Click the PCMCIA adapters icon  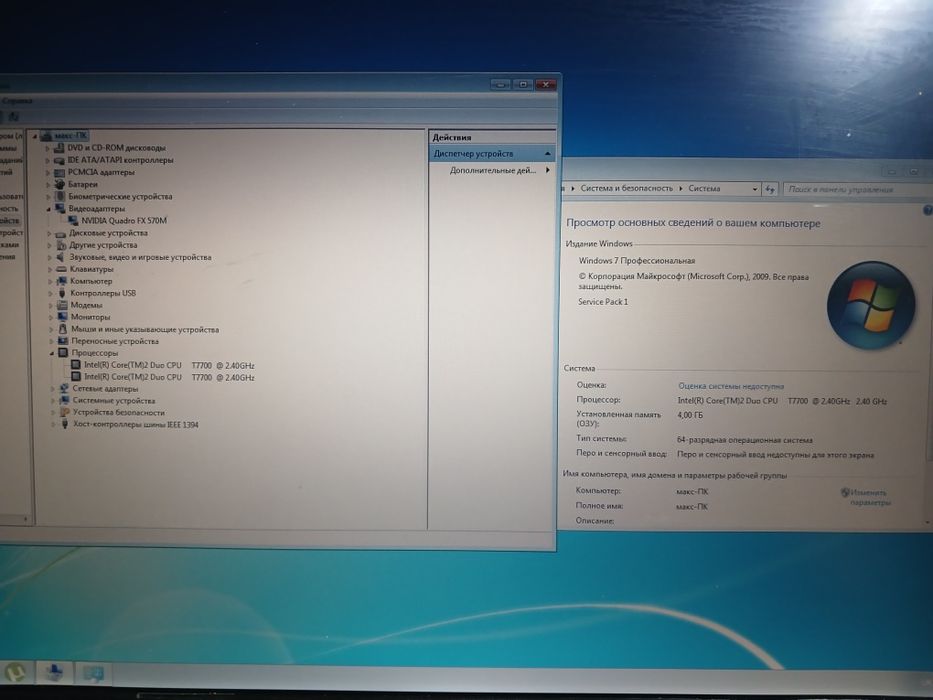point(60,172)
